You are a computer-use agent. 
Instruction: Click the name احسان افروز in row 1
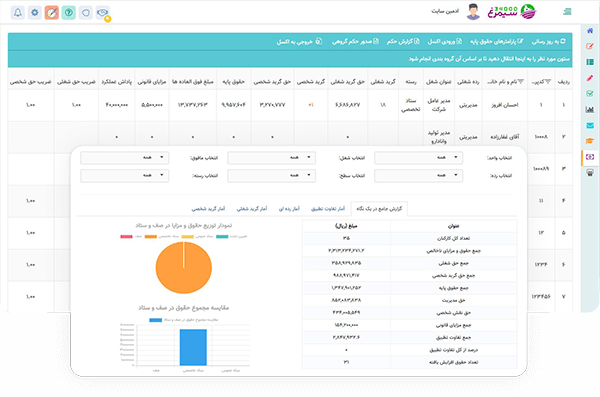pyautogui.click(x=505, y=105)
